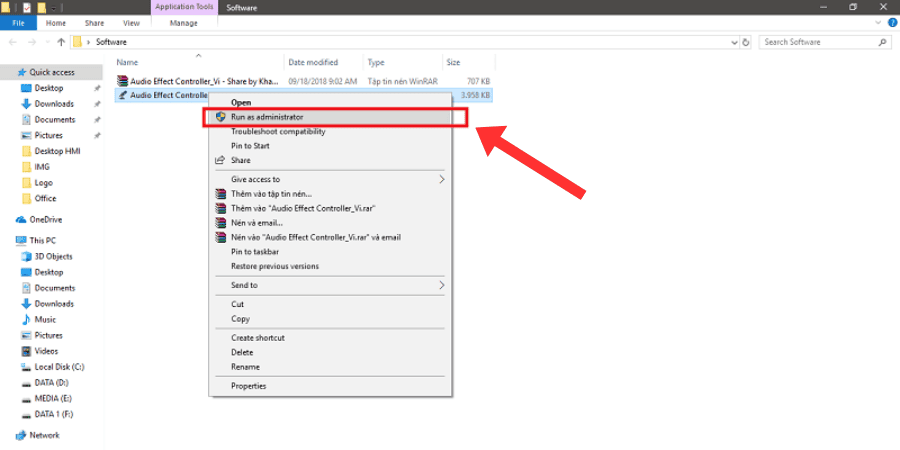Select Quick access in navigation pane
Image resolution: width=900 pixels, height=450 pixels.
(52, 72)
